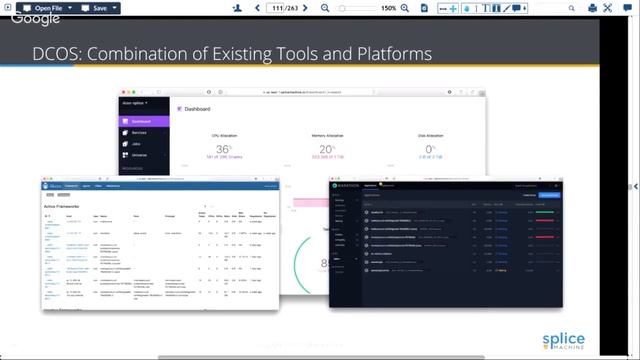
Task: Select Services in the DCOS sidebar
Action: 144,133
